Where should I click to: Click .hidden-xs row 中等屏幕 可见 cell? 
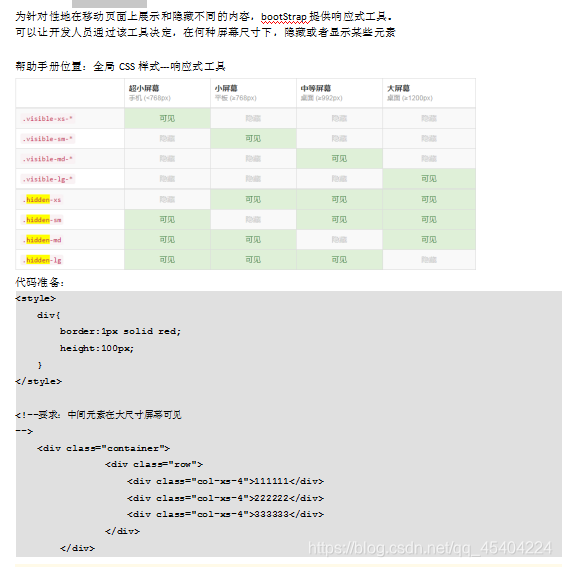[x=339, y=199]
